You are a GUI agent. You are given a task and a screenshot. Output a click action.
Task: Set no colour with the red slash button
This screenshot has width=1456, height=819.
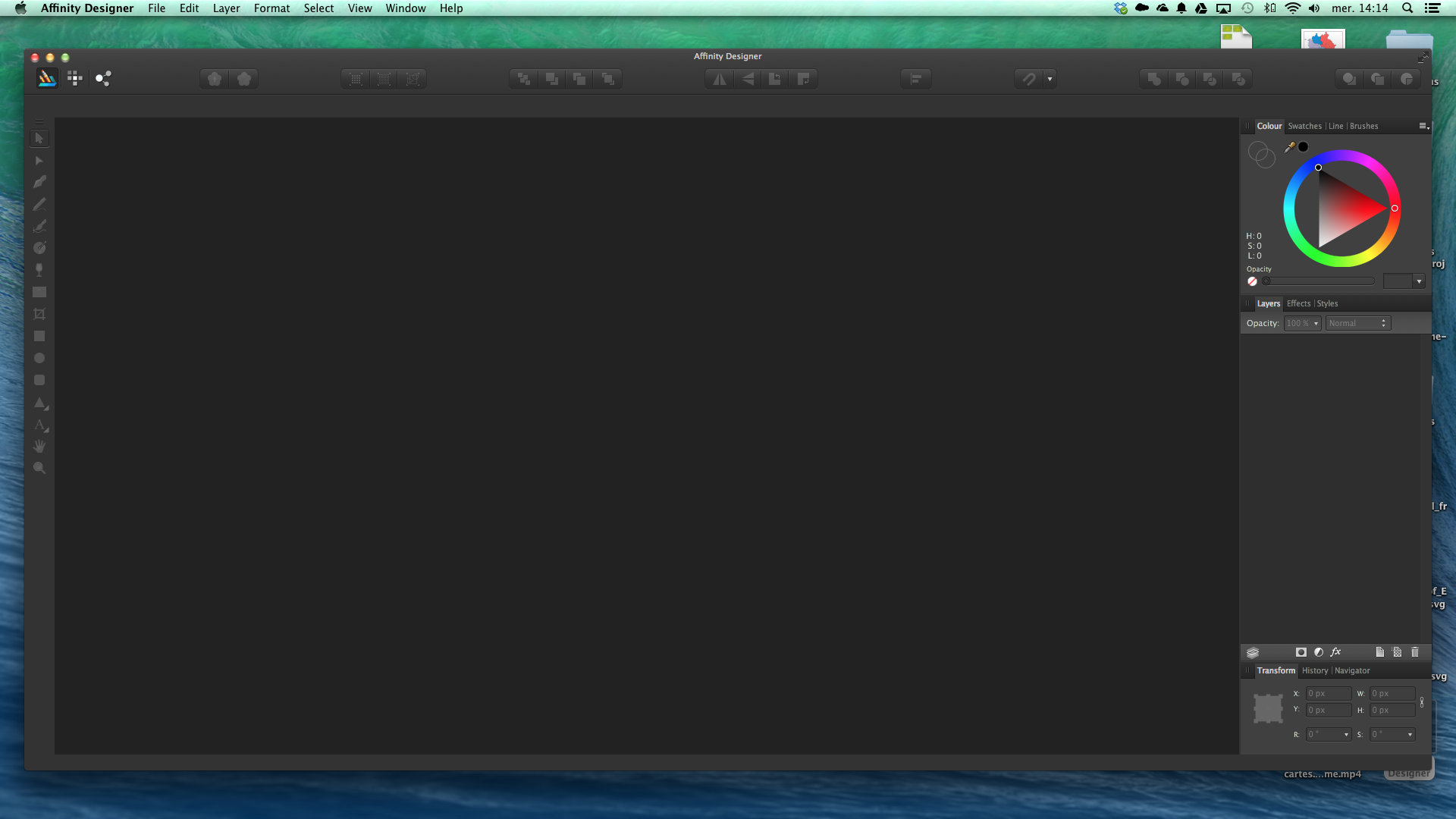click(x=1252, y=281)
